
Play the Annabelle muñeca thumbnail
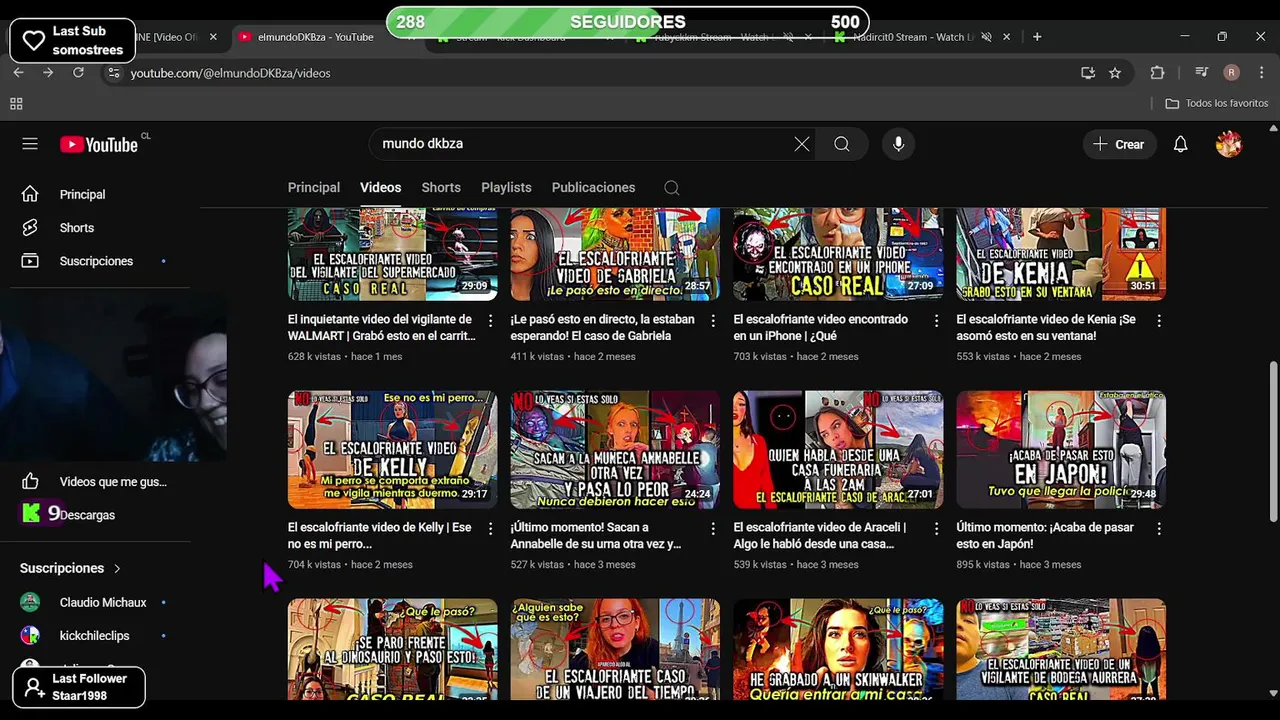tap(615, 450)
